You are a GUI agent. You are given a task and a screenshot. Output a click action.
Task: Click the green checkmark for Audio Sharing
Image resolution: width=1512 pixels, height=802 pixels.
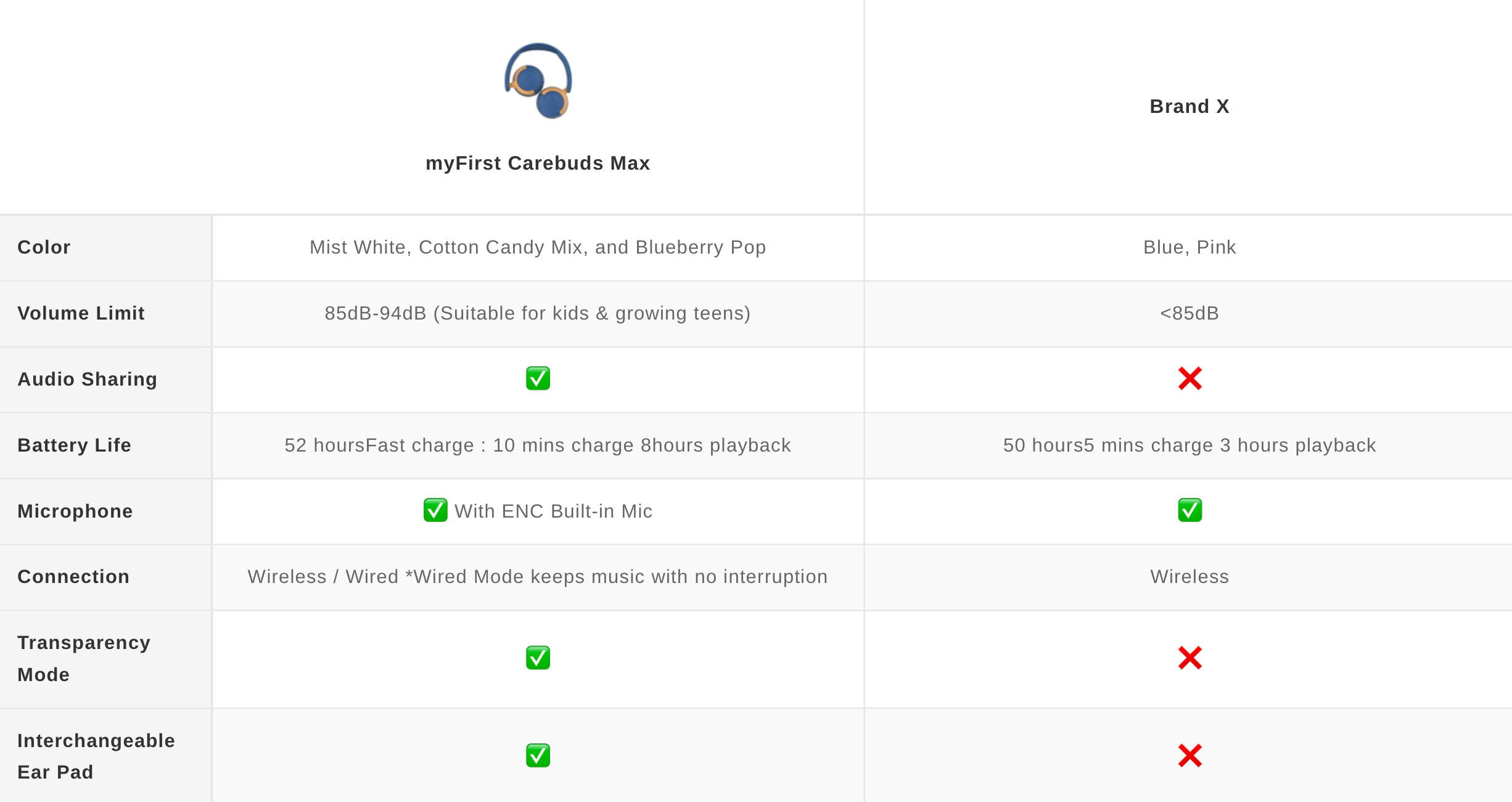pos(538,379)
